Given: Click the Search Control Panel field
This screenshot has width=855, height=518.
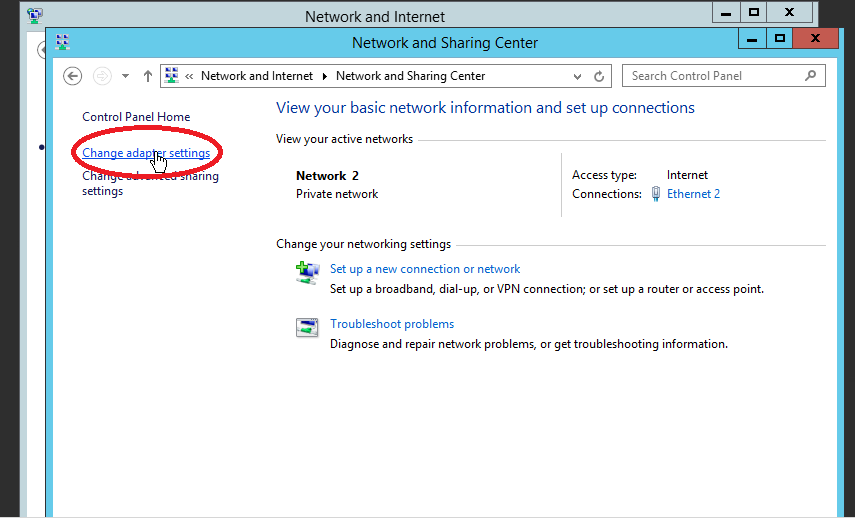Looking at the screenshot, I should pos(714,76).
